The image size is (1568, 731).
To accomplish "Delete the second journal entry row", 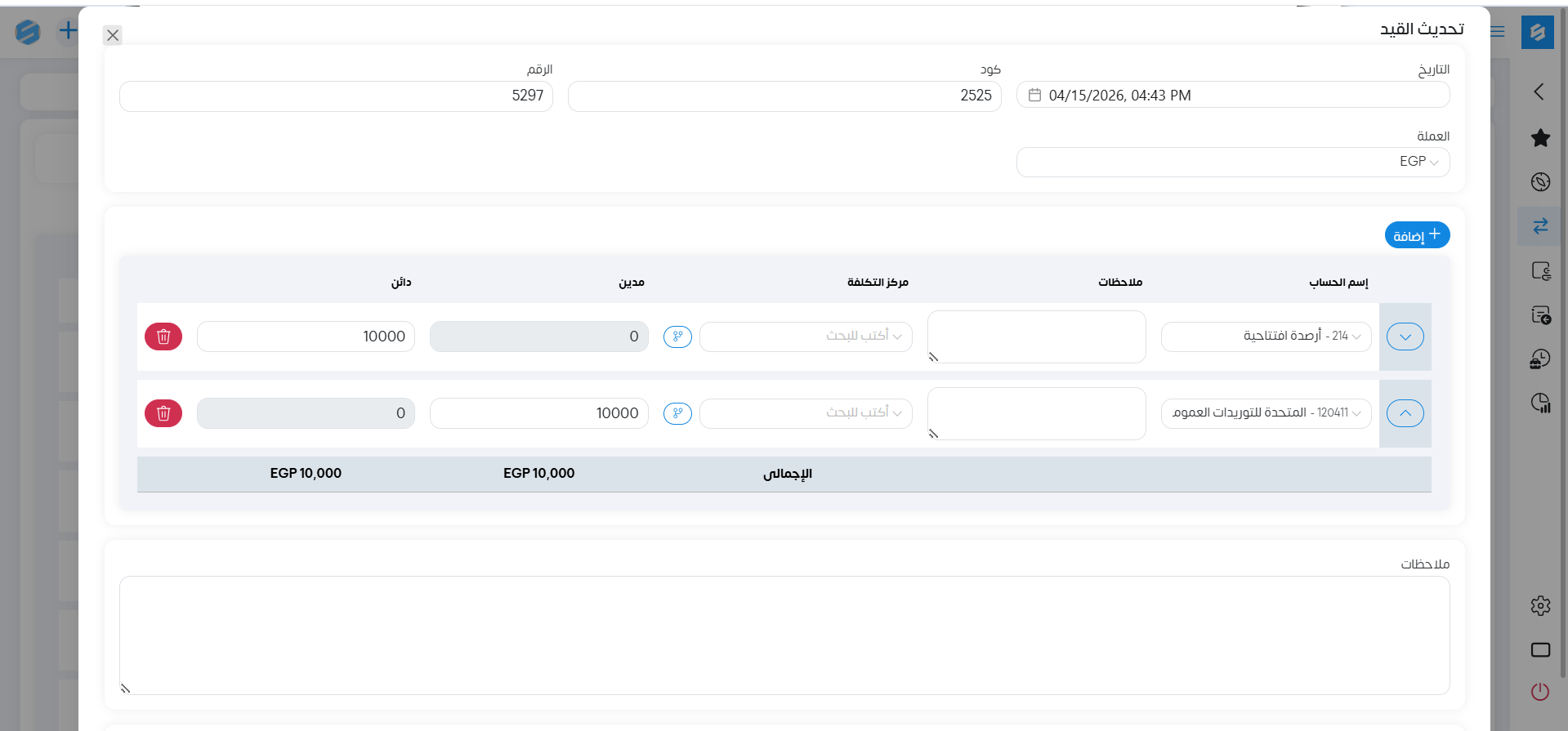I will coord(163,413).
